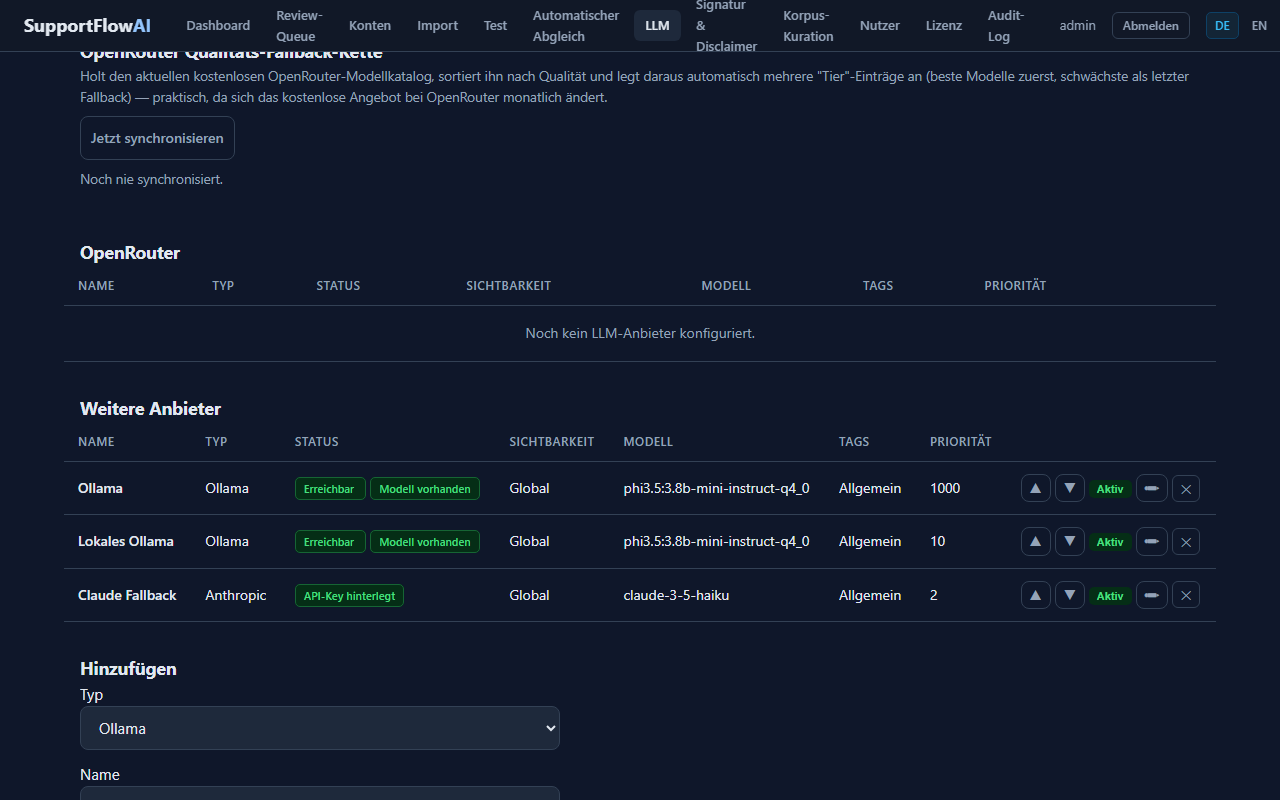View the Audit-Log
Screen dimensions: 1280x800
pyautogui.click(x=1005, y=26)
